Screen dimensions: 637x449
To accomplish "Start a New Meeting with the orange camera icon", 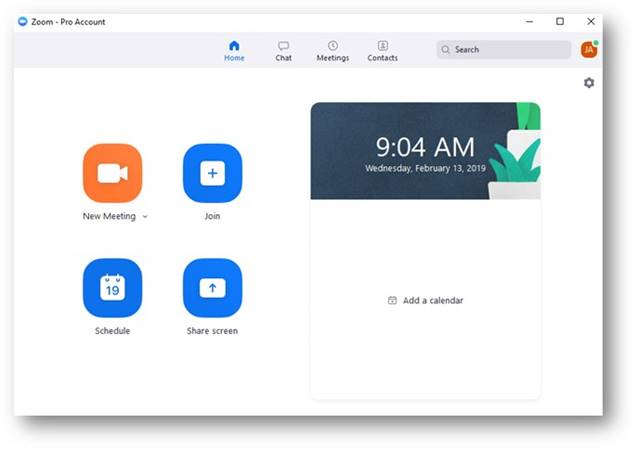I will (x=112, y=173).
